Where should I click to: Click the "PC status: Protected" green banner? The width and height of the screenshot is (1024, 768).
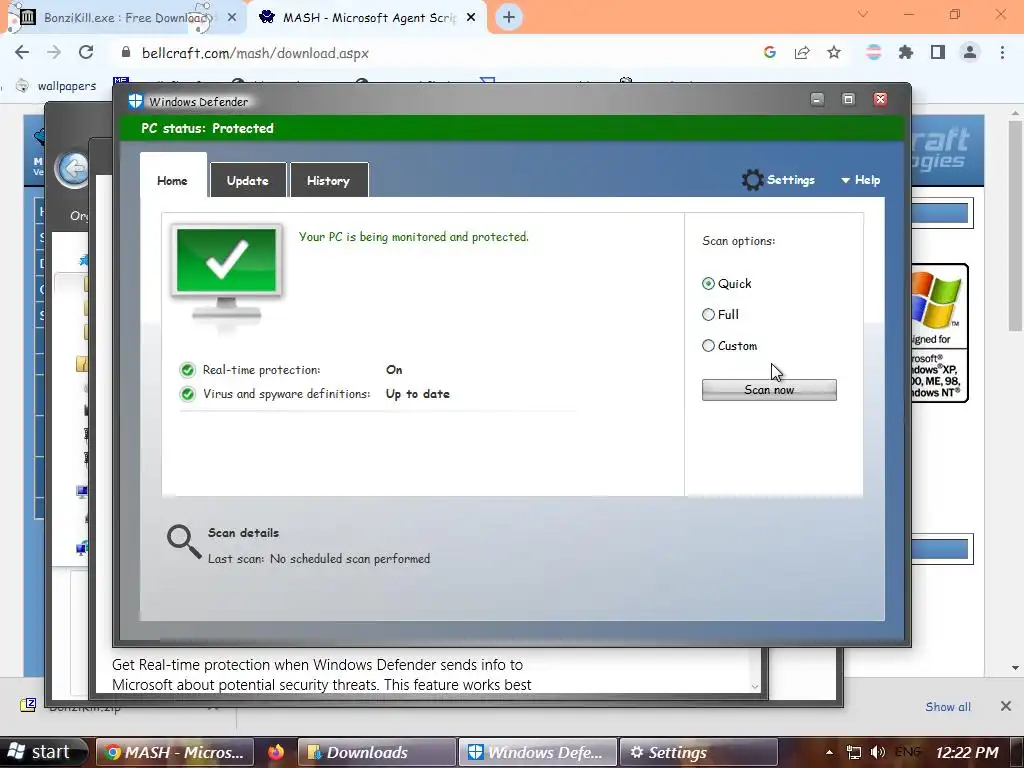click(513, 128)
